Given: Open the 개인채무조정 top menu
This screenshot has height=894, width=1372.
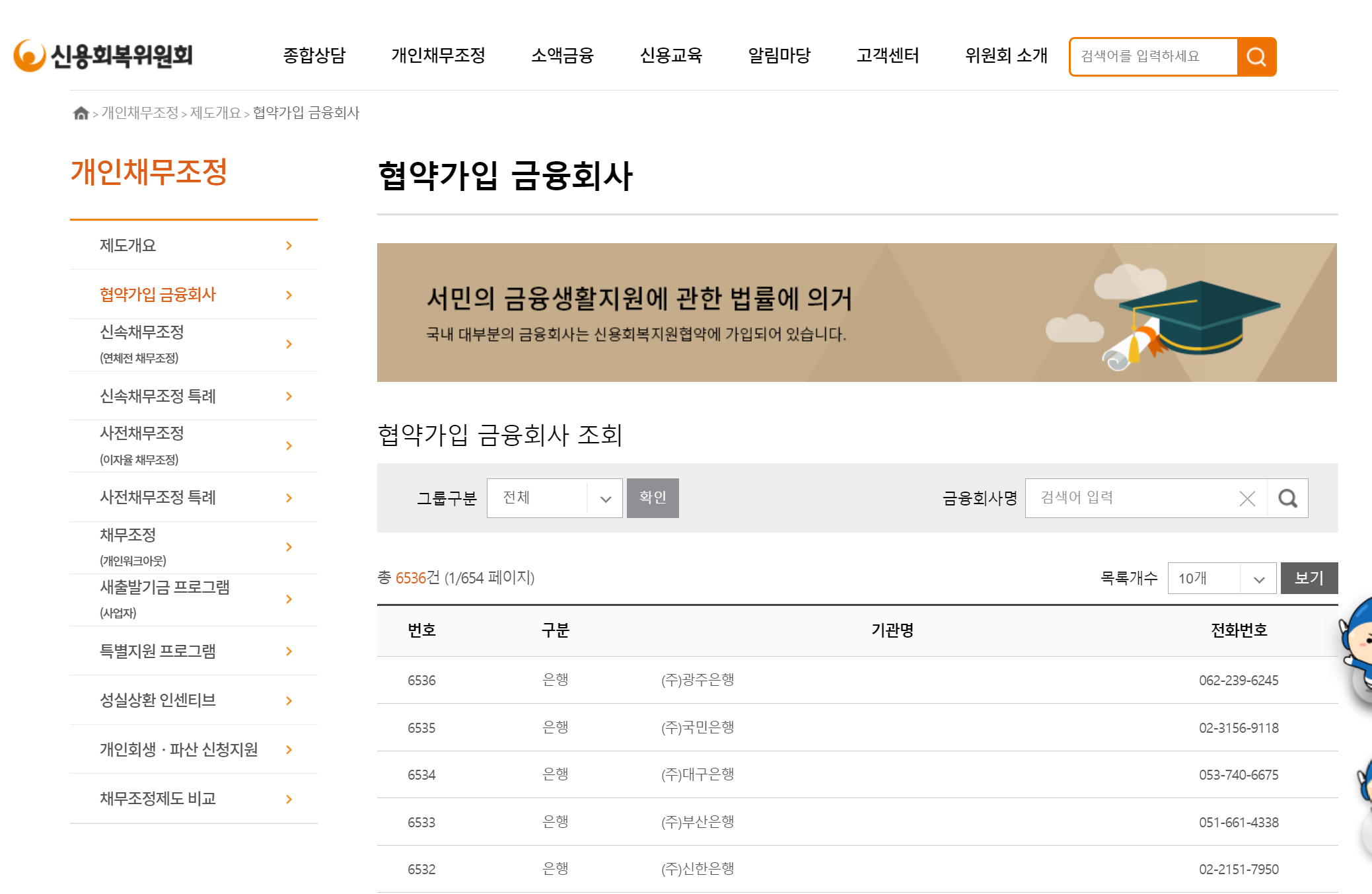Looking at the screenshot, I should coord(438,56).
